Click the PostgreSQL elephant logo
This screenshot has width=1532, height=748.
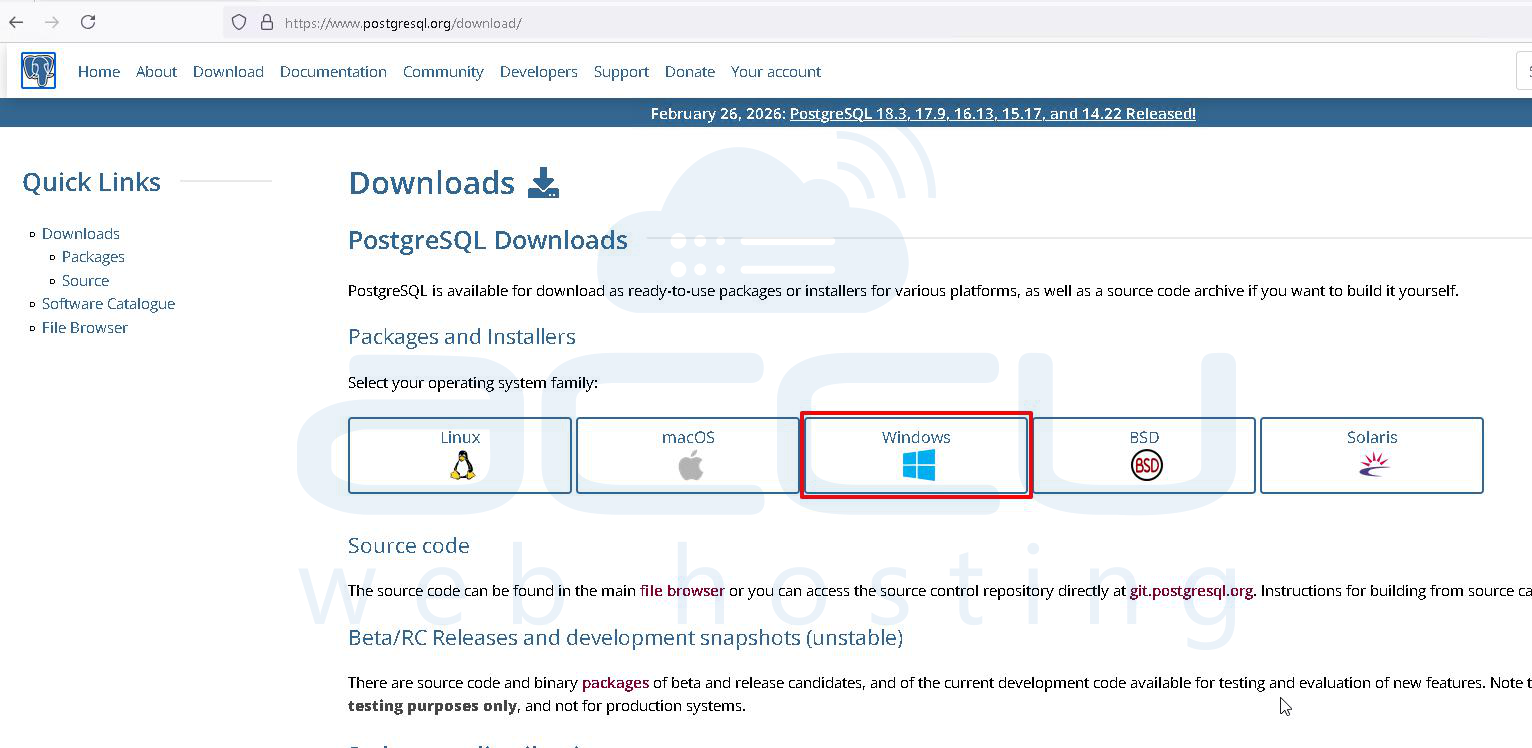(x=39, y=71)
